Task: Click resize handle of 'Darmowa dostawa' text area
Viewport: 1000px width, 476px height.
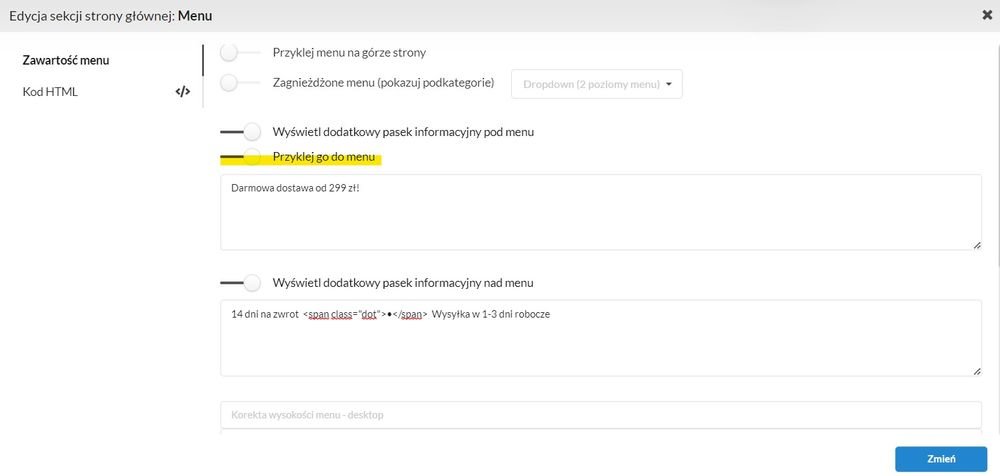Action: 977,246
